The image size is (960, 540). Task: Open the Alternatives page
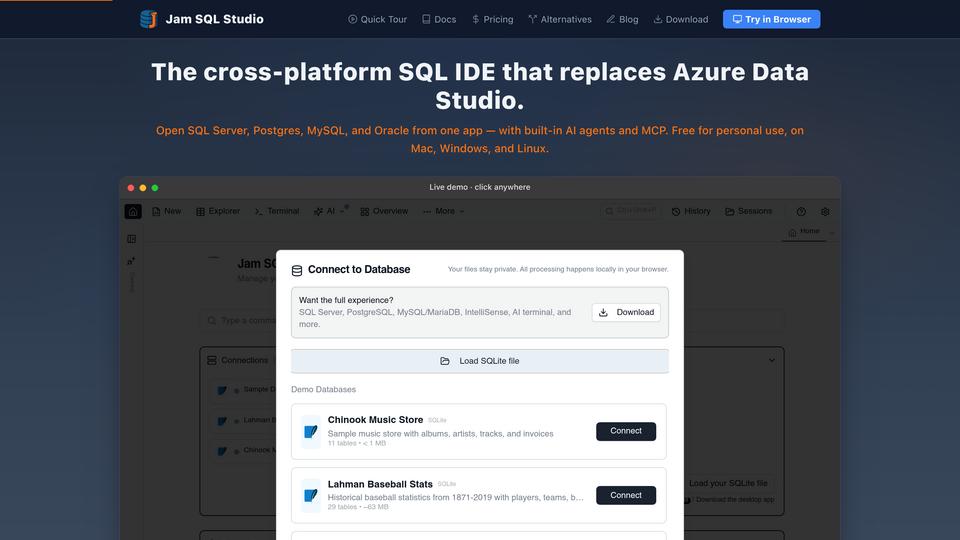(x=560, y=20)
